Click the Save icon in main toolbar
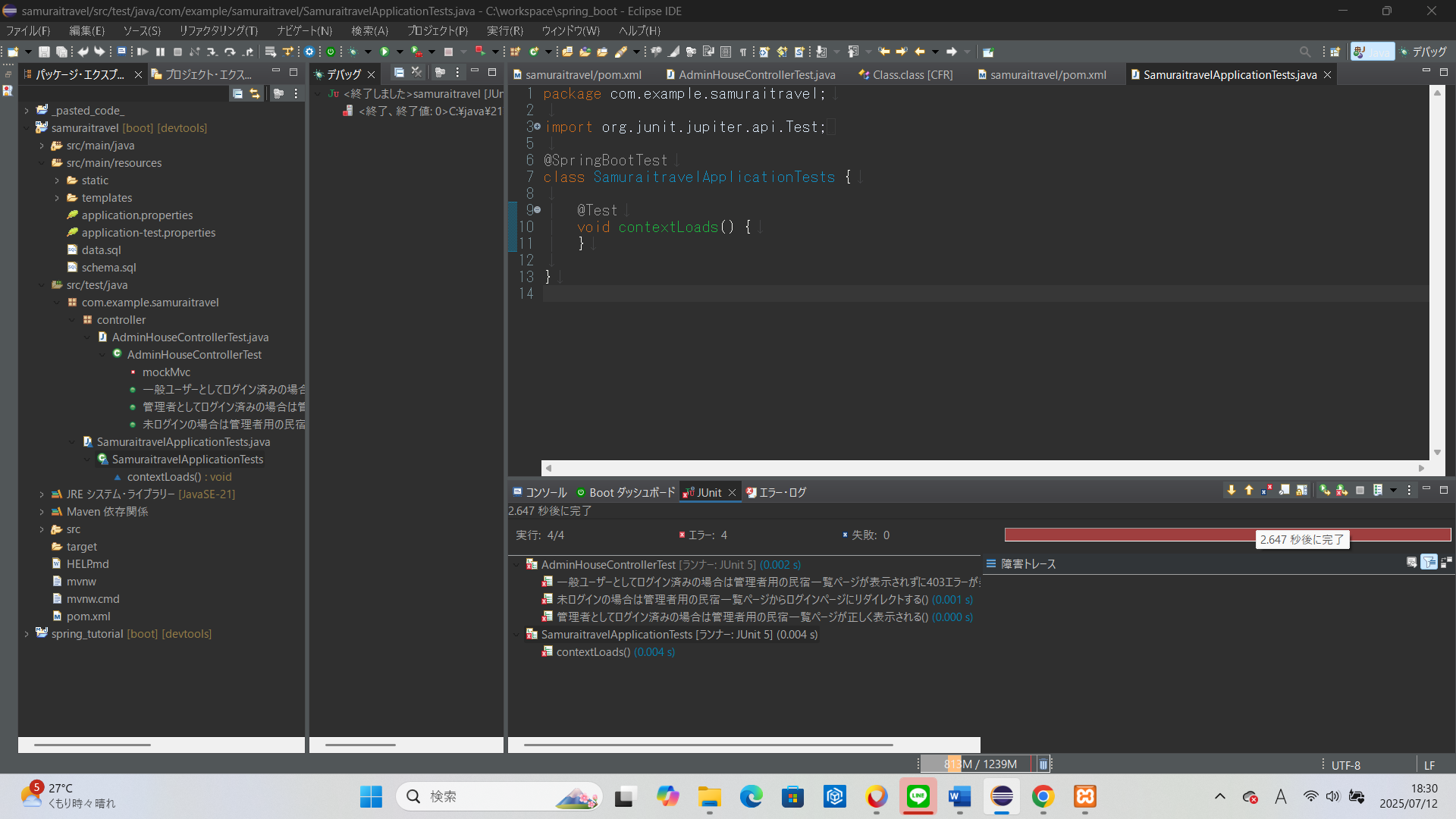This screenshot has width=1456, height=819. (44, 52)
